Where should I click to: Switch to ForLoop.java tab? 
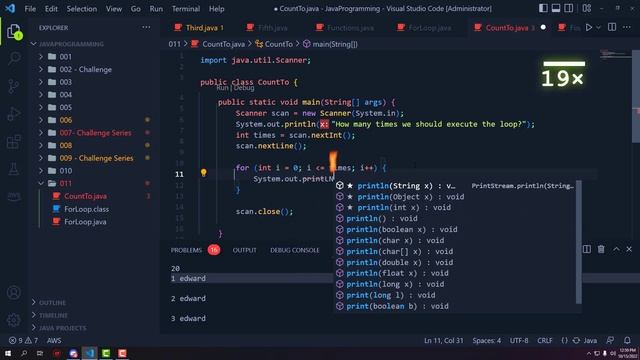pos(424,27)
